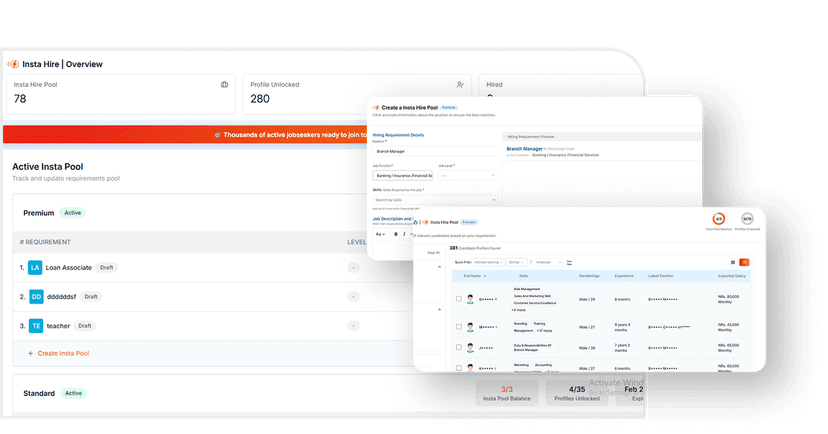Check the first candidate row with Risk Management skill
Viewport: 828px width, 434px height.
point(458,299)
